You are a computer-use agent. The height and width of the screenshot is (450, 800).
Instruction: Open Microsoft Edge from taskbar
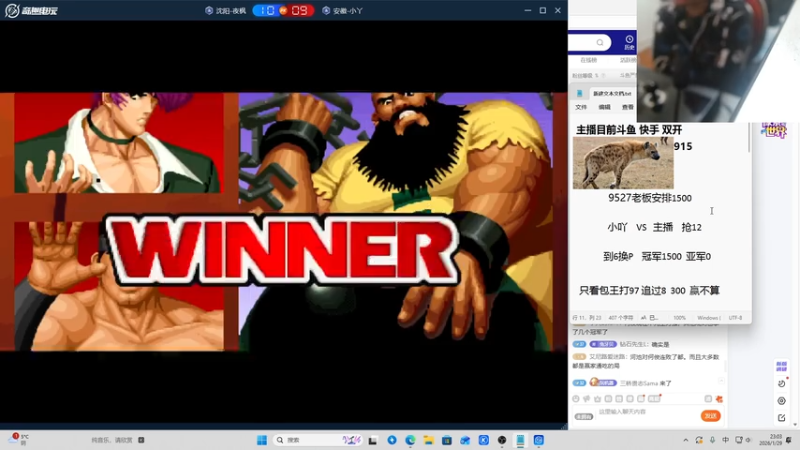410,440
